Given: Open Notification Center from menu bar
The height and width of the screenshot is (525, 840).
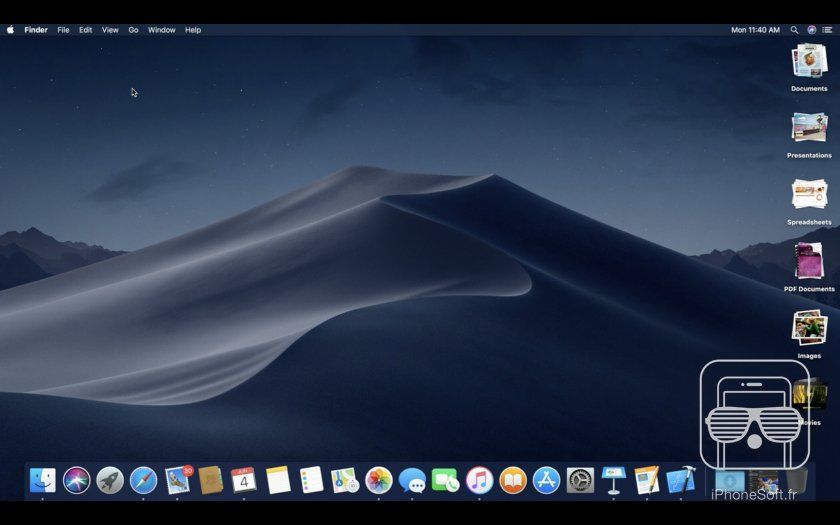Looking at the screenshot, I should (827, 30).
